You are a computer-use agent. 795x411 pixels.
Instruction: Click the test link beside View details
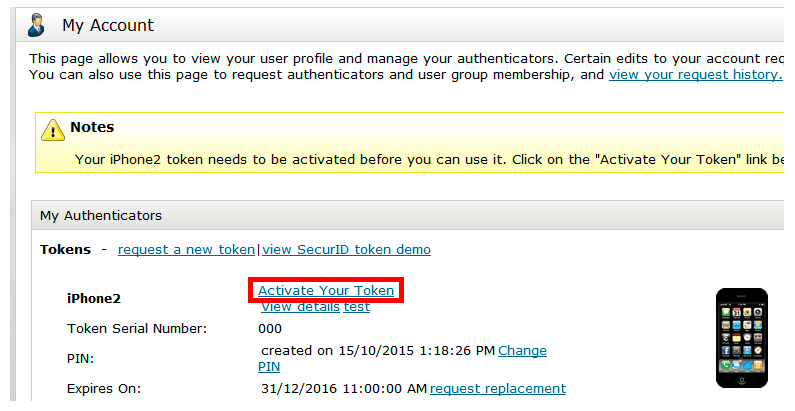click(x=357, y=307)
